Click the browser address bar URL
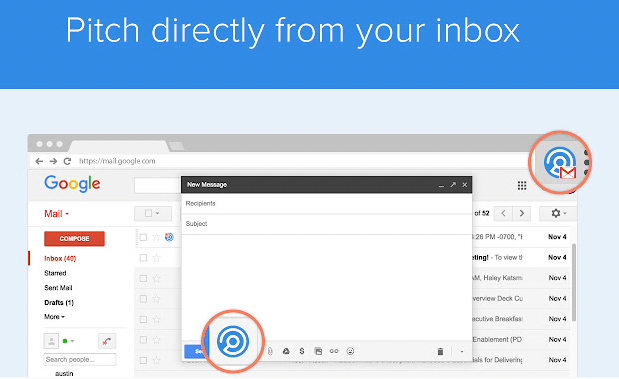 [x=117, y=161]
